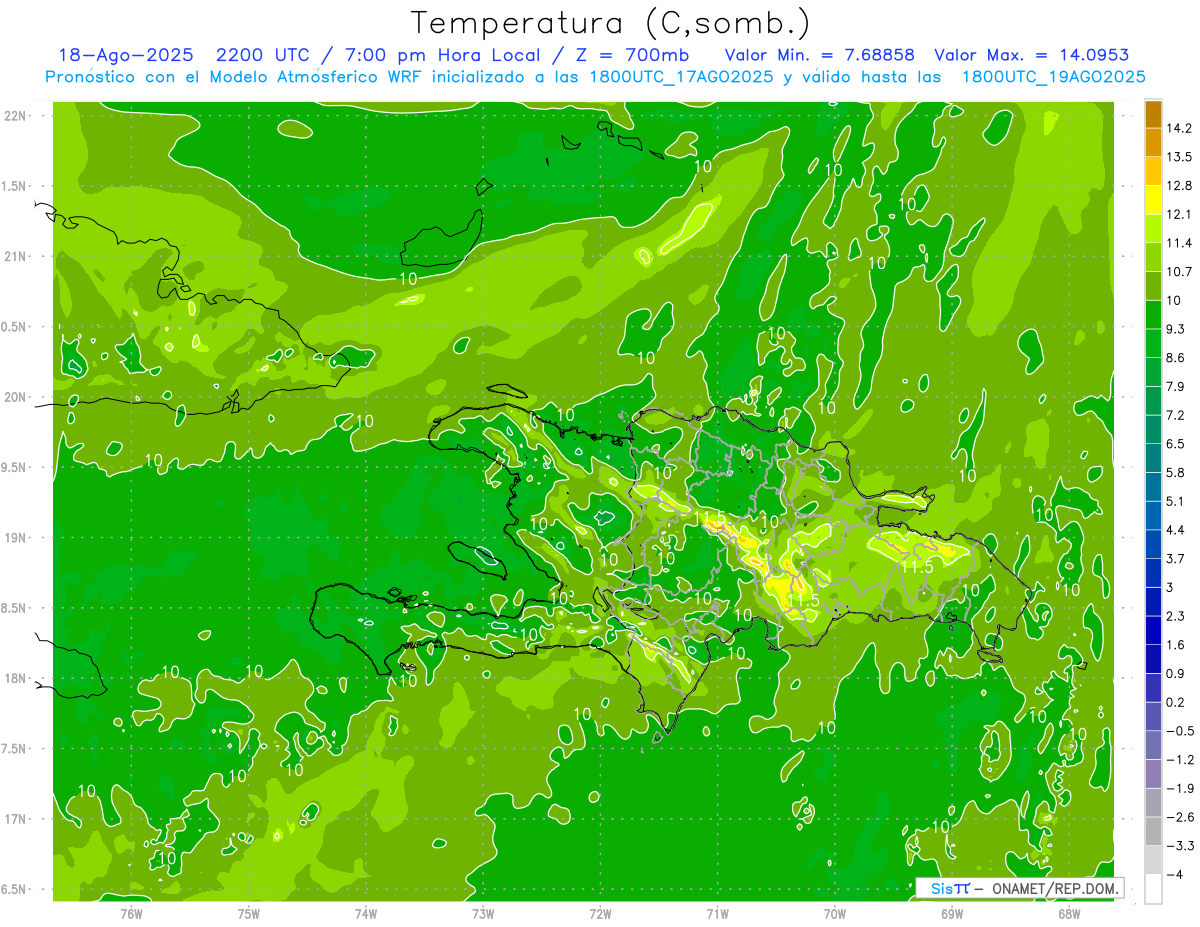1200x927 pixels.
Task: Click the "13.5" colorbar value
Action: [1179, 157]
